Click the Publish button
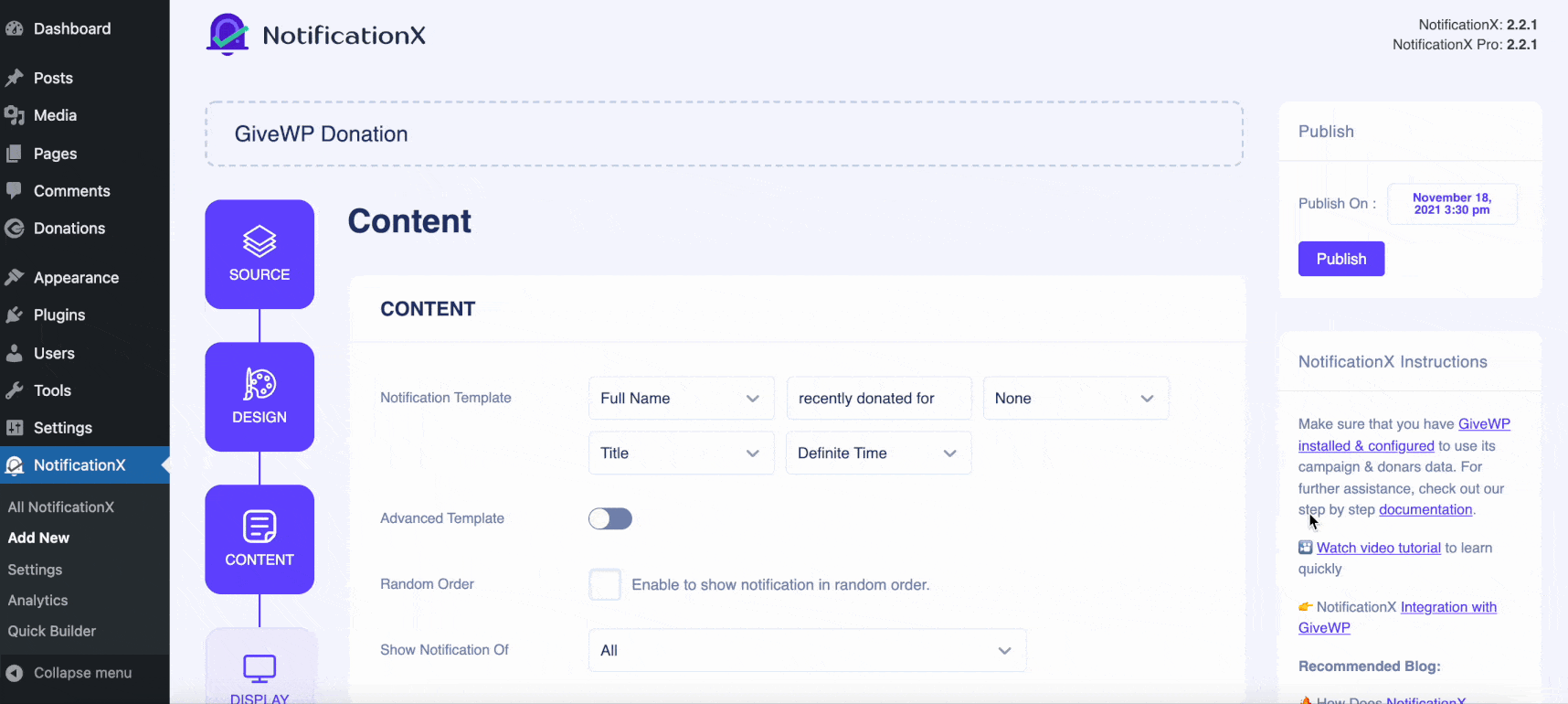The image size is (1568, 704). (1341, 259)
